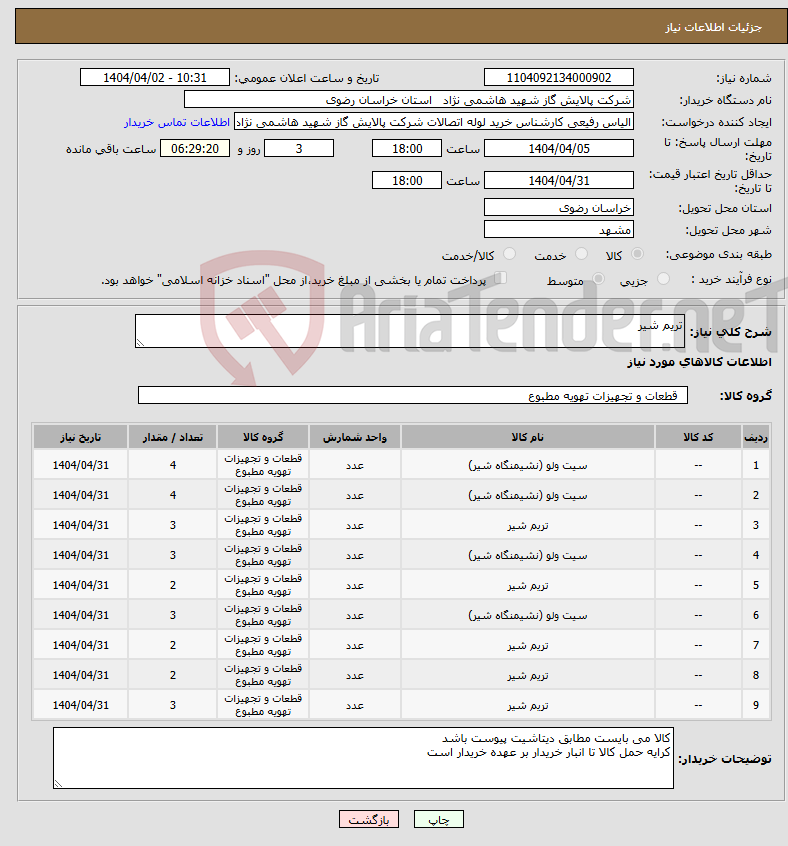
Task: Click the quantity cell in row 9
Action: click(173, 705)
